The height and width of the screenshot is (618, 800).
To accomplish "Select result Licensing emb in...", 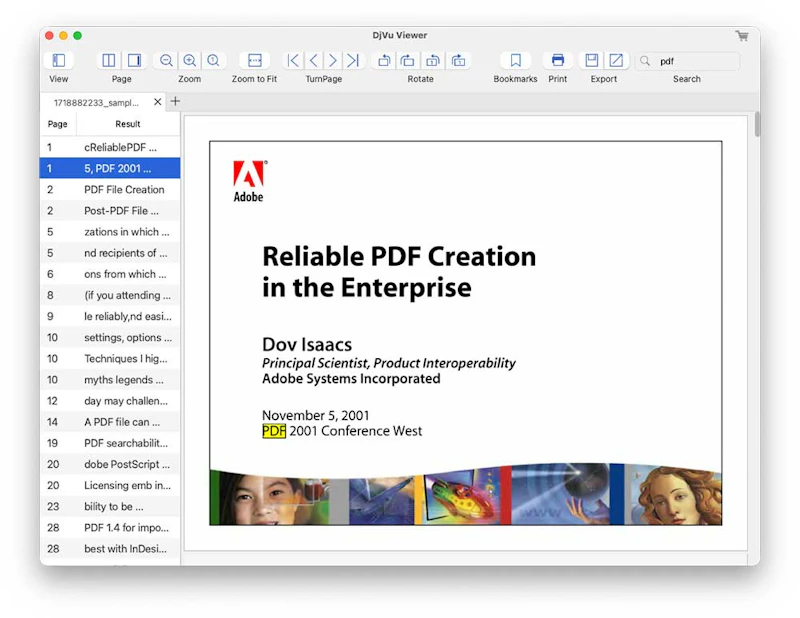I will coord(110,485).
